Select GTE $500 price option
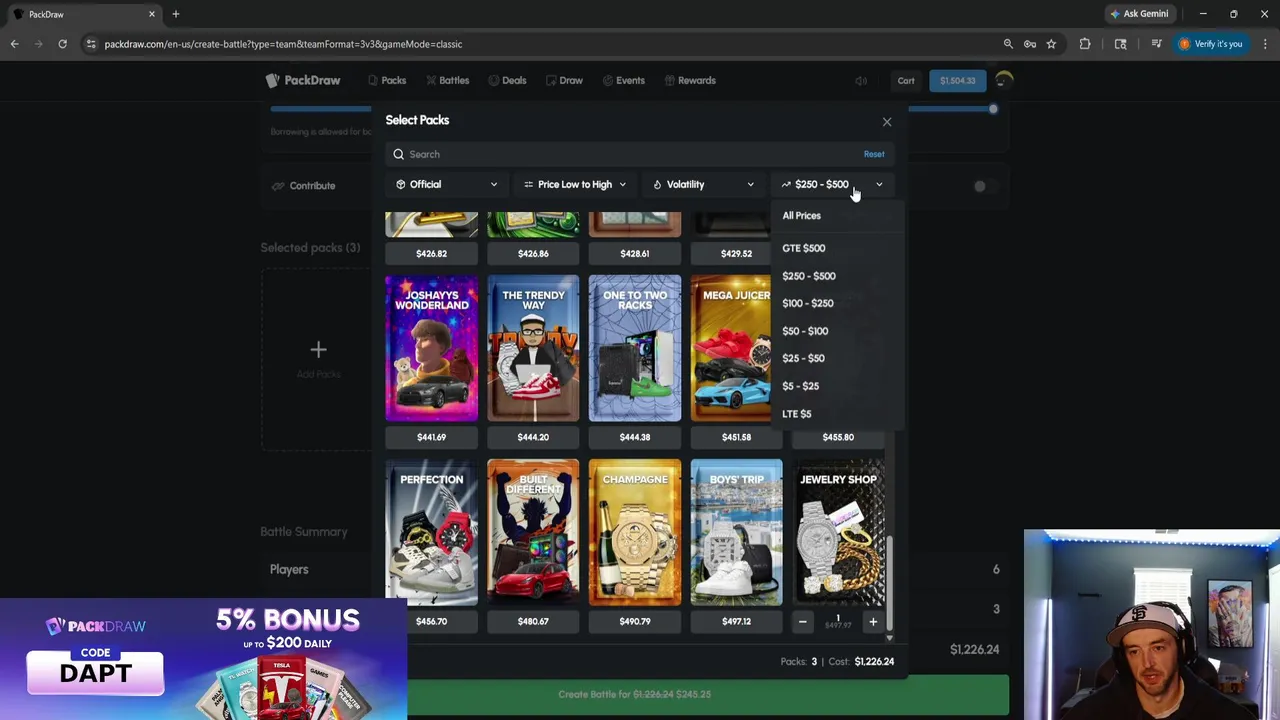1280x720 pixels. click(x=804, y=248)
